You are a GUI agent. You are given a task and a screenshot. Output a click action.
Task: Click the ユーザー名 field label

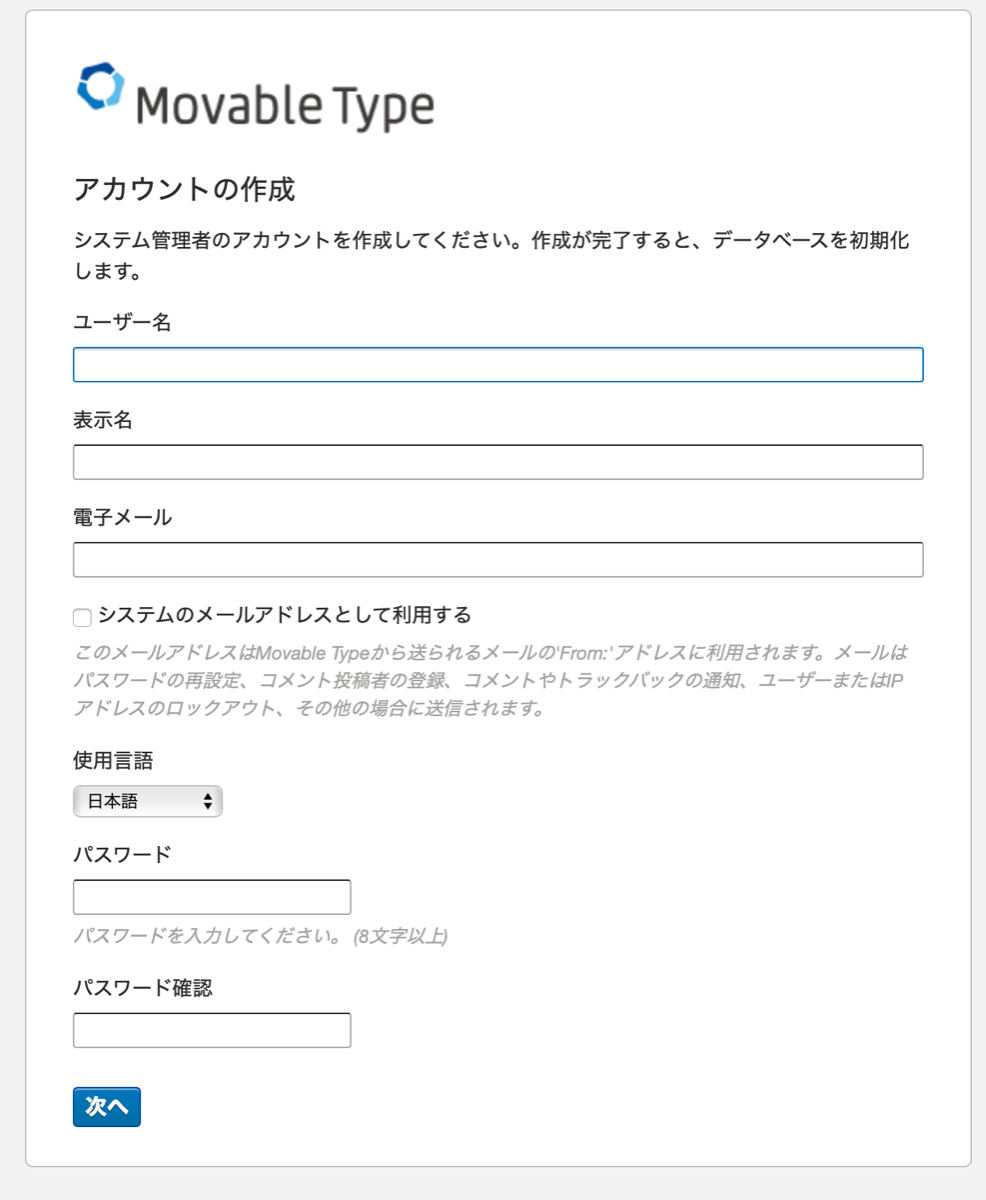click(x=122, y=322)
